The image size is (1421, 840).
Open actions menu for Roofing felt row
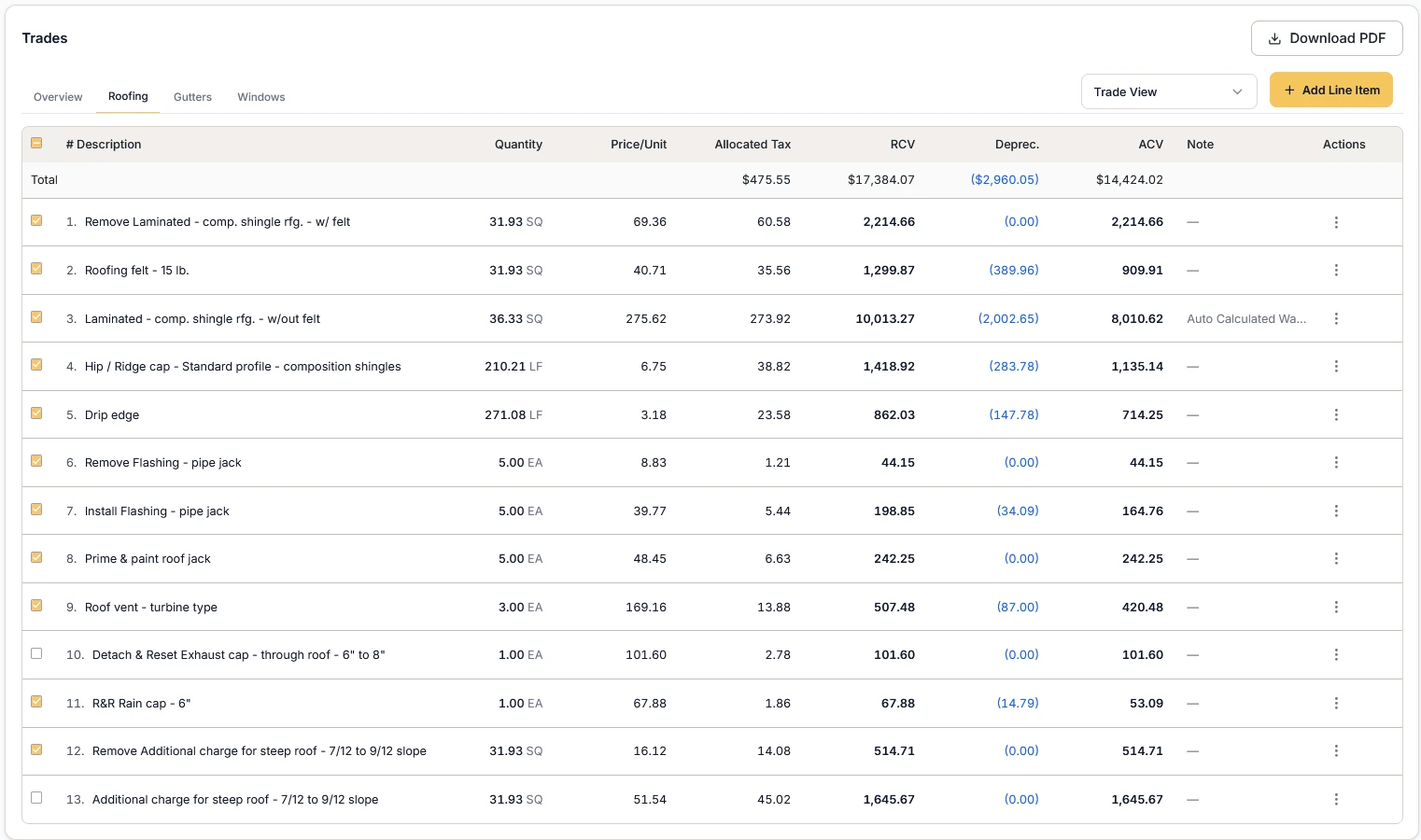1336,270
